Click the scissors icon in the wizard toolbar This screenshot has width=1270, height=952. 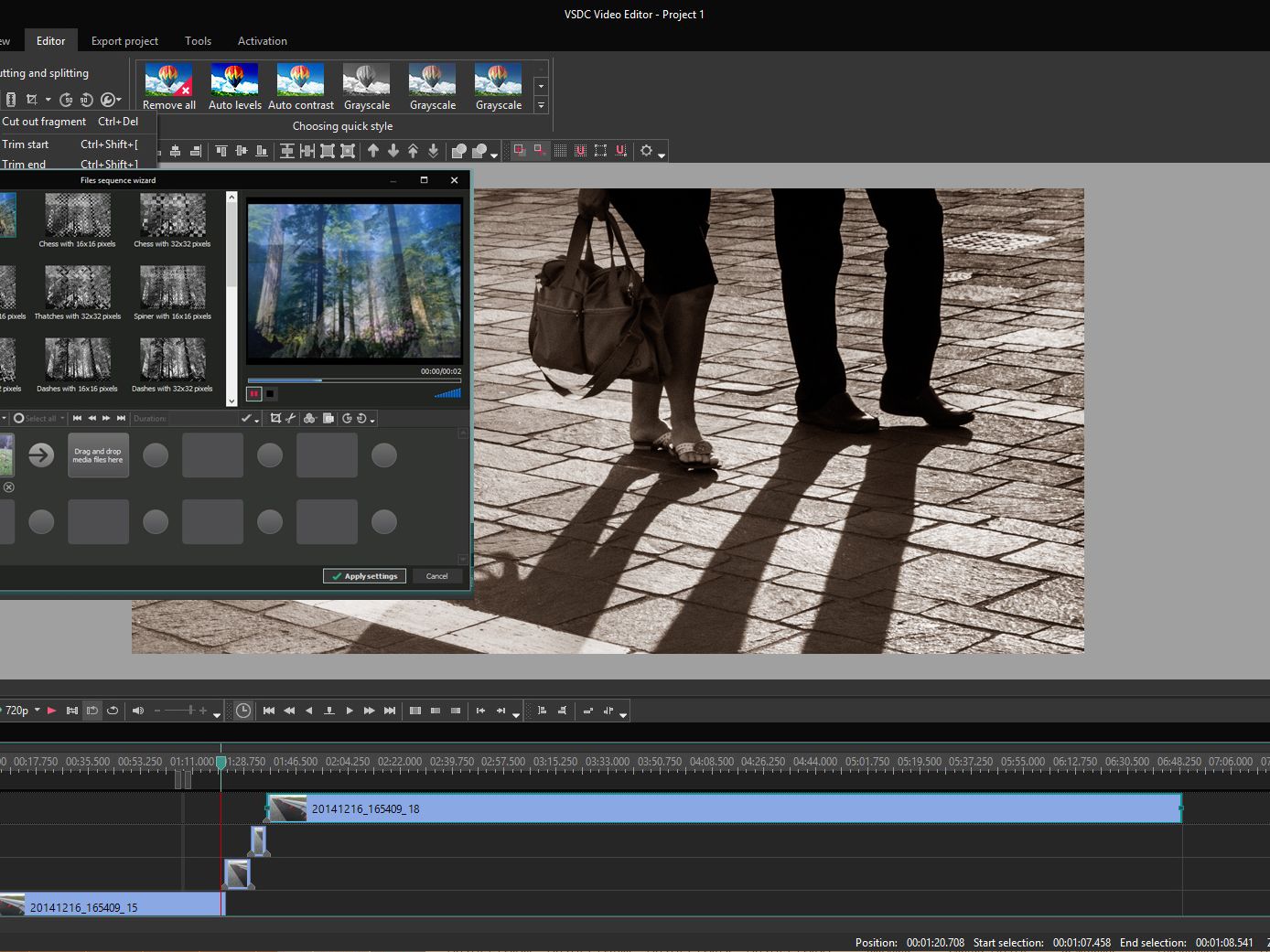coord(291,418)
